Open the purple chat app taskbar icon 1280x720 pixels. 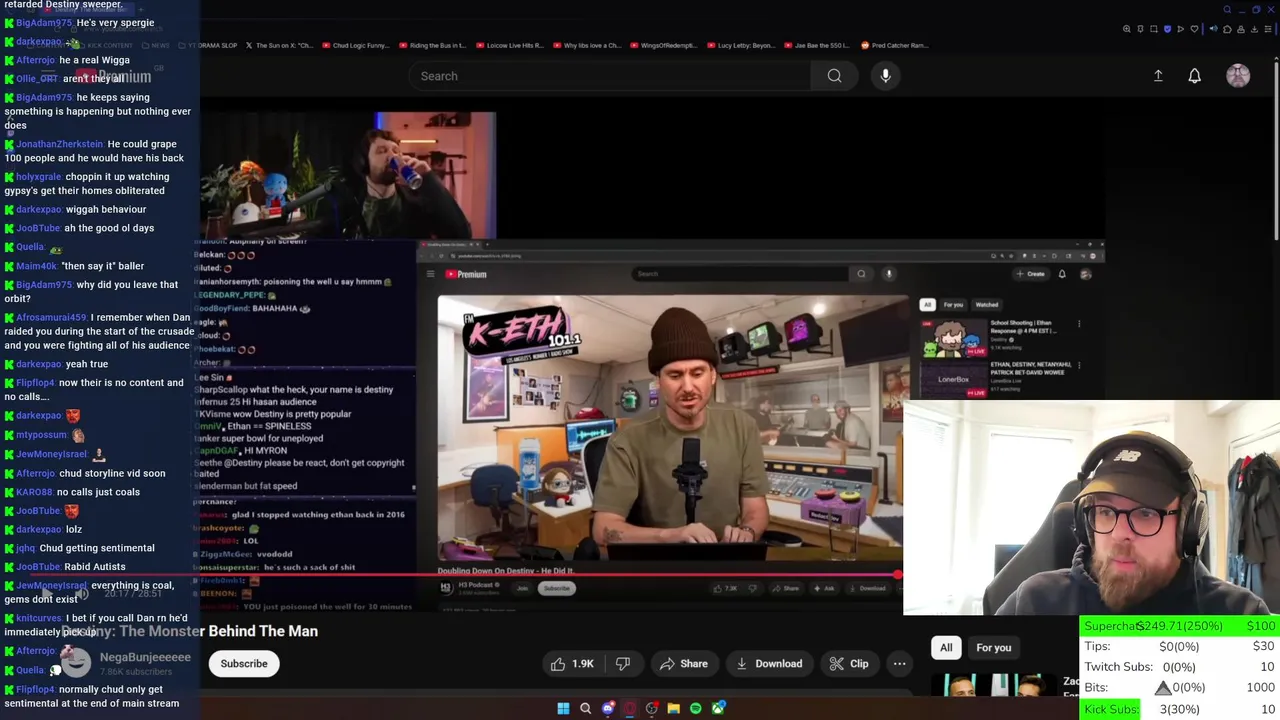pos(608,709)
